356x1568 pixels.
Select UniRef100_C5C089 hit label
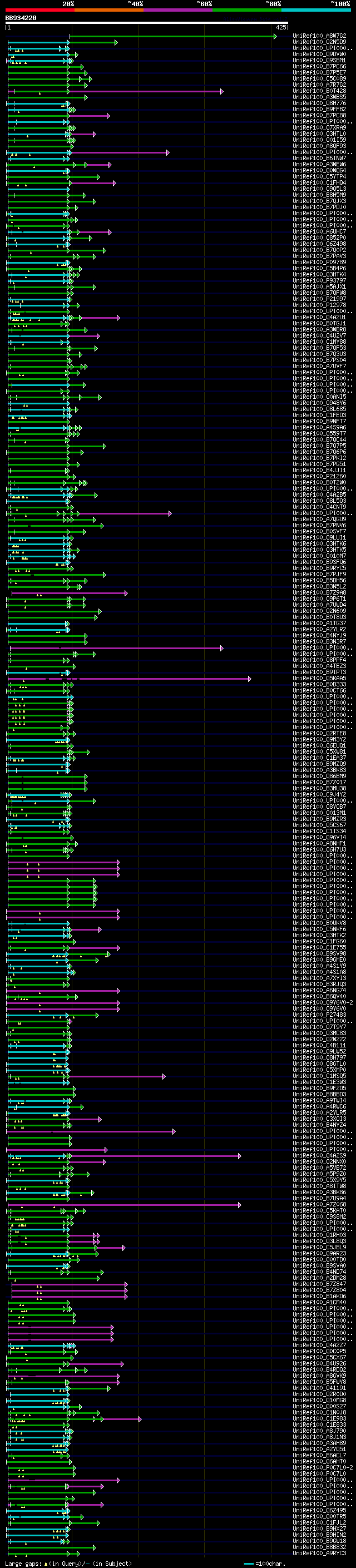pyautogui.click(x=319, y=78)
